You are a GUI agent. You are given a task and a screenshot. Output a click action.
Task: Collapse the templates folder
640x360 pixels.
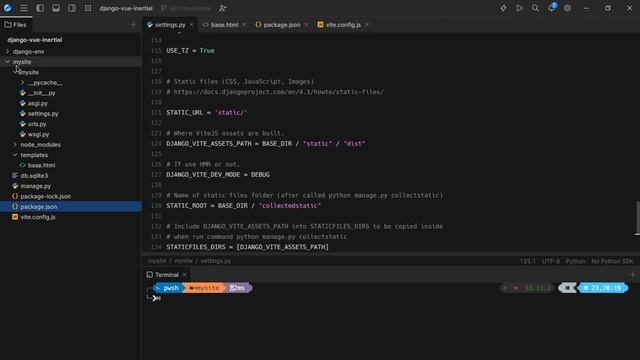pyautogui.click(x=15, y=155)
